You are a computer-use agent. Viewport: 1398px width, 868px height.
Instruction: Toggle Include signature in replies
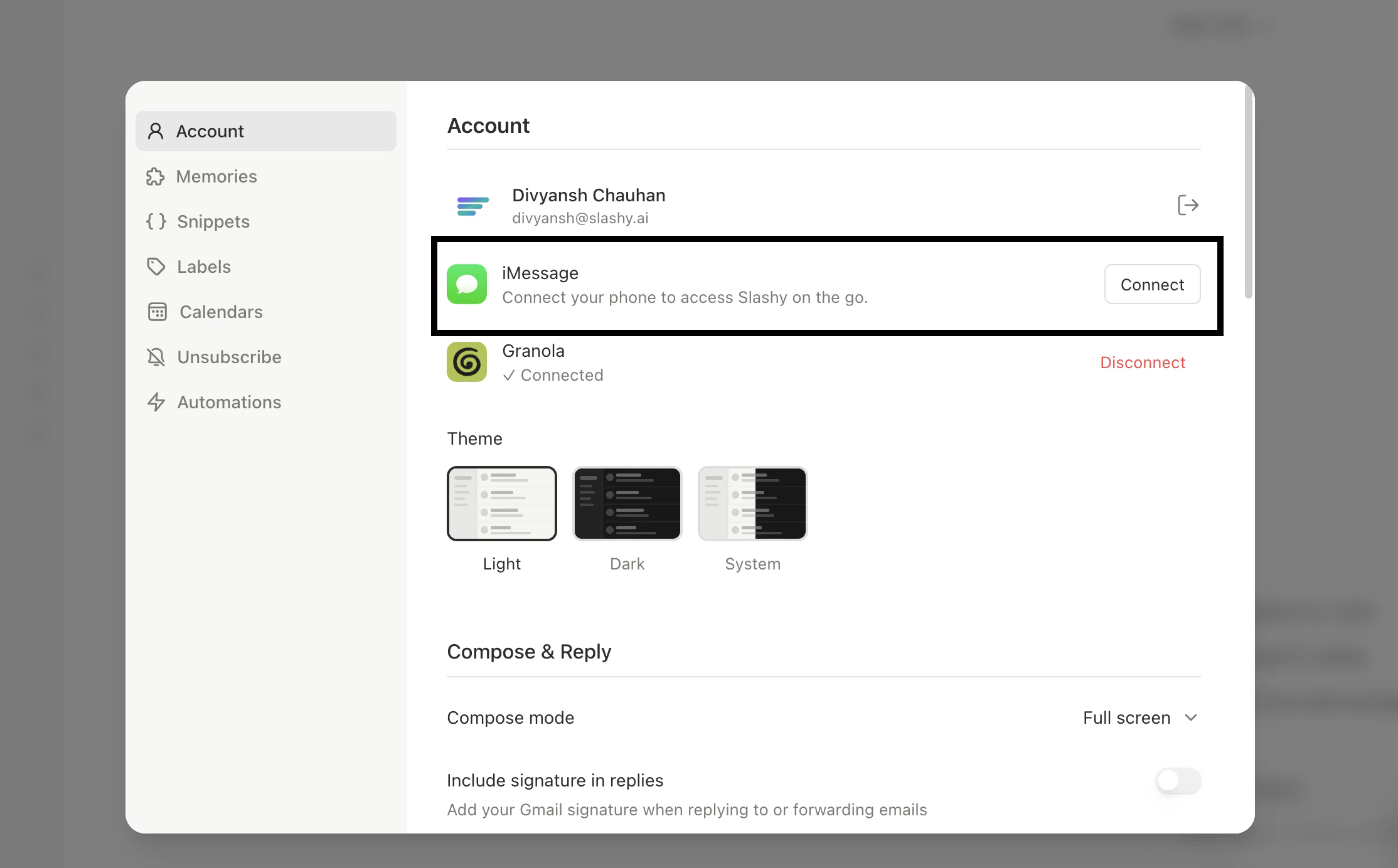pyautogui.click(x=1178, y=781)
